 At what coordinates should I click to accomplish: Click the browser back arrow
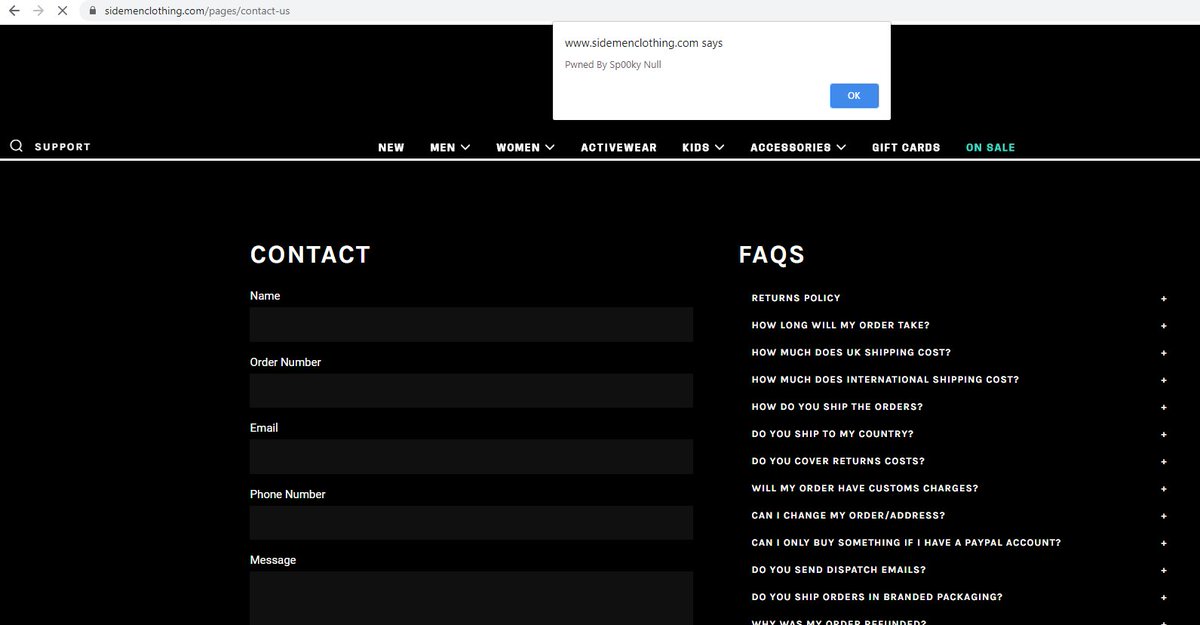(x=14, y=10)
